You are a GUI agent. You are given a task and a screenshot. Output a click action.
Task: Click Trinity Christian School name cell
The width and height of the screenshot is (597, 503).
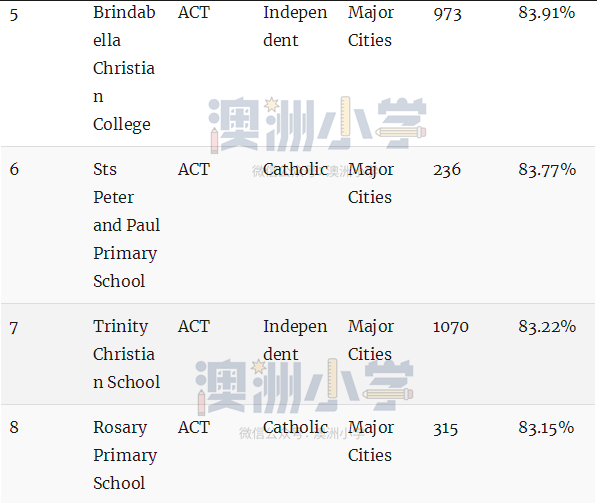click(126, 354)
